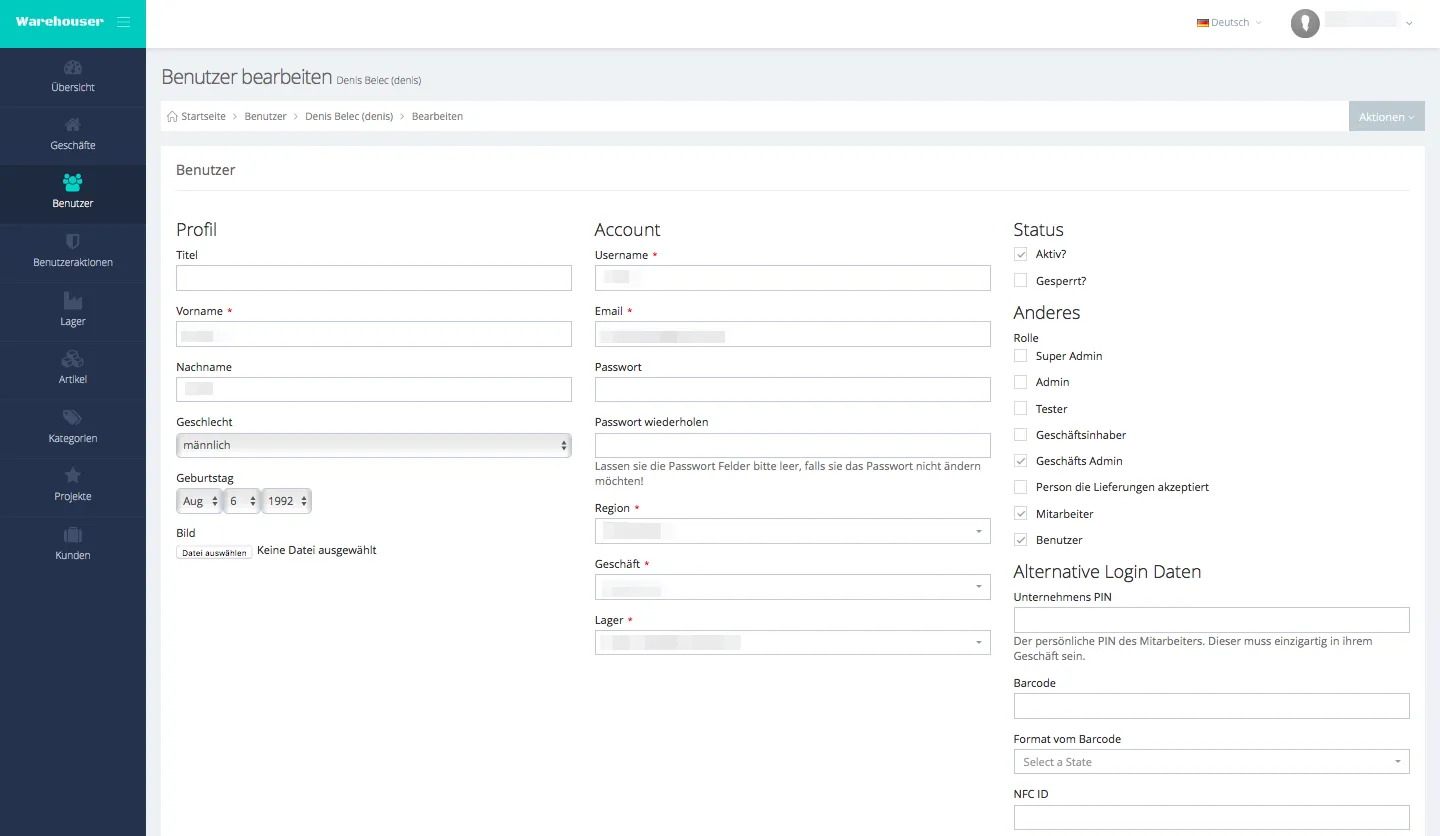Enable the Super Admin role checkbox

tap(1020, 356)
